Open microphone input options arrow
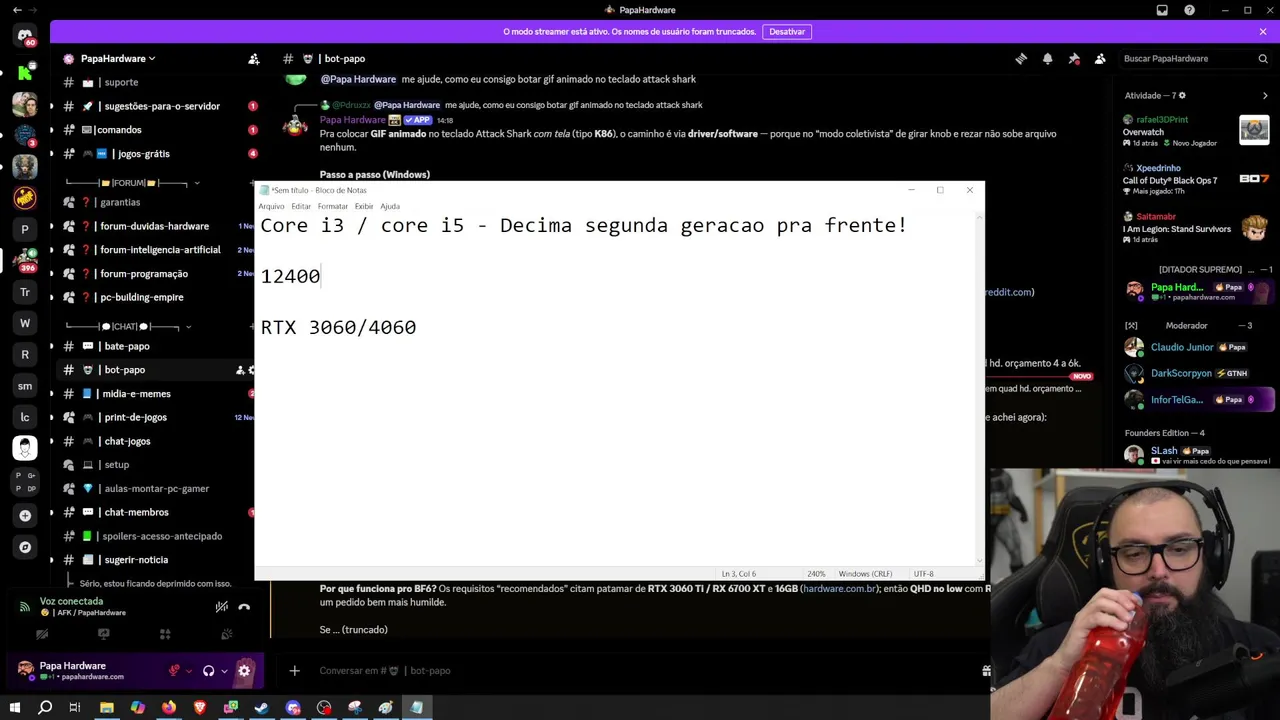Viewport: 1280px width, 720px height. click(x=188, y=671)
